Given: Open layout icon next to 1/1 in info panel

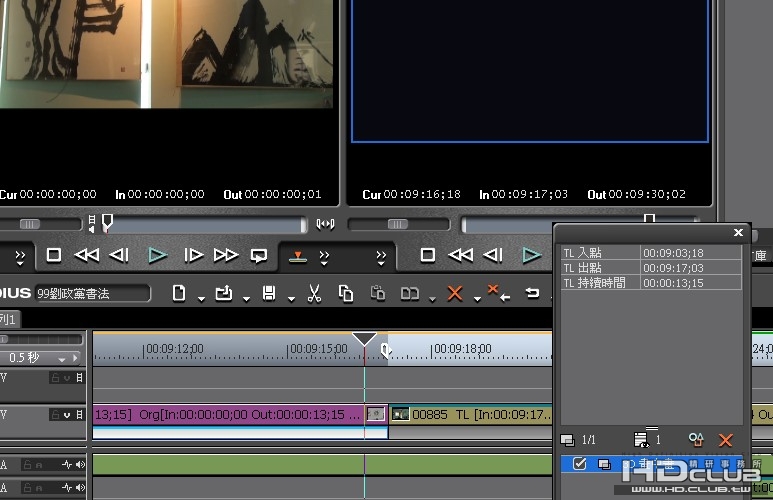Looking at the screenshot, I should (x=567, y=439).
